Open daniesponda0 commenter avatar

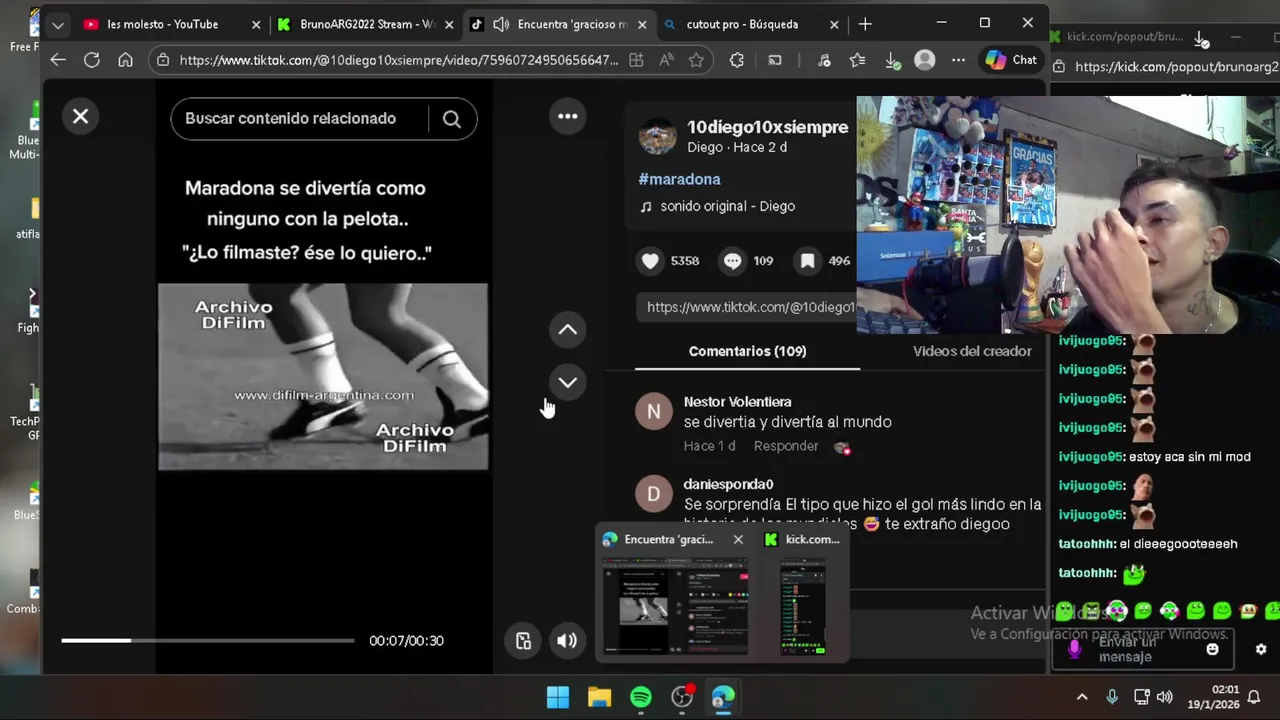point(654,493)
